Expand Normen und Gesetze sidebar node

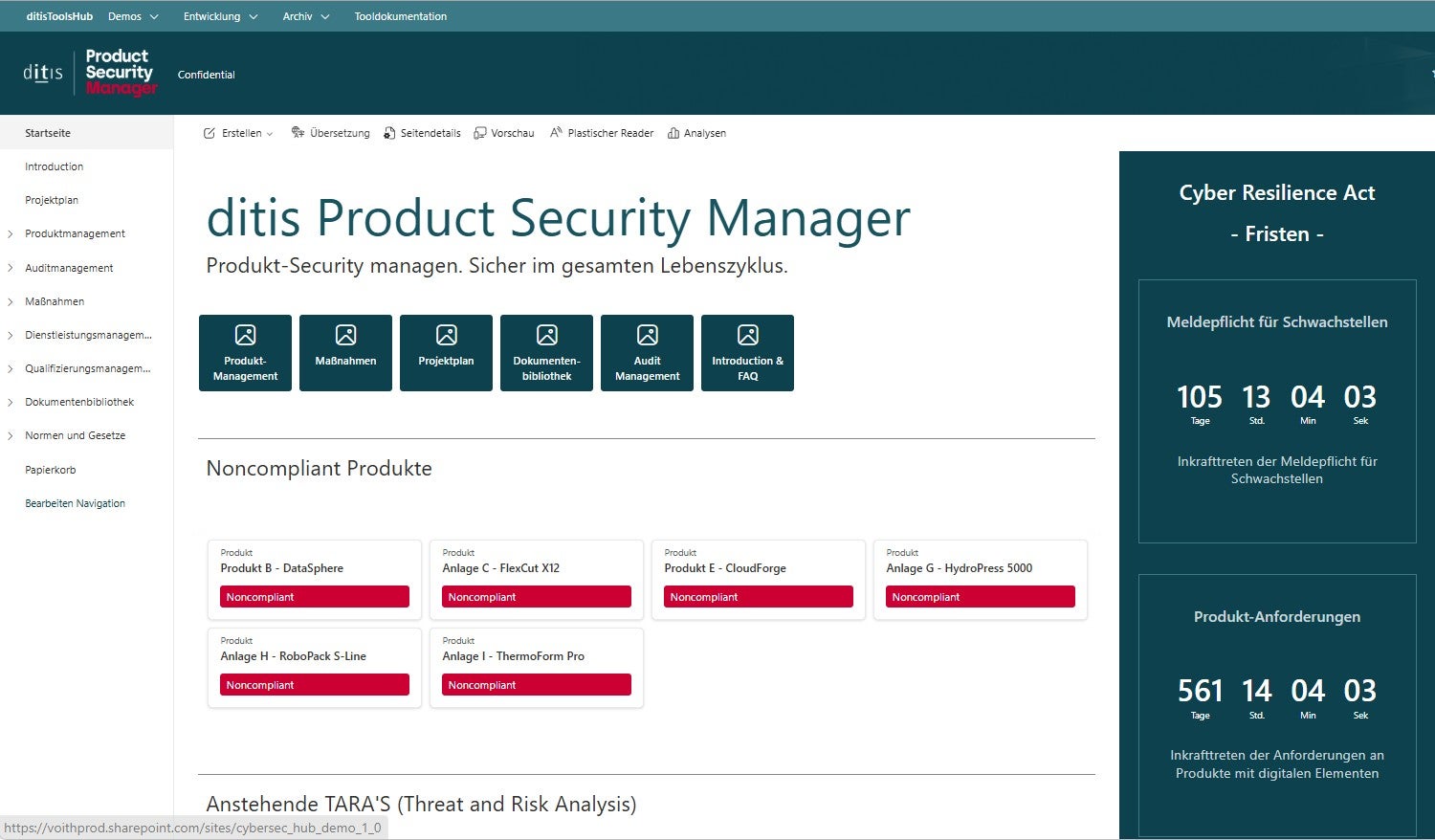coord(10,435)
